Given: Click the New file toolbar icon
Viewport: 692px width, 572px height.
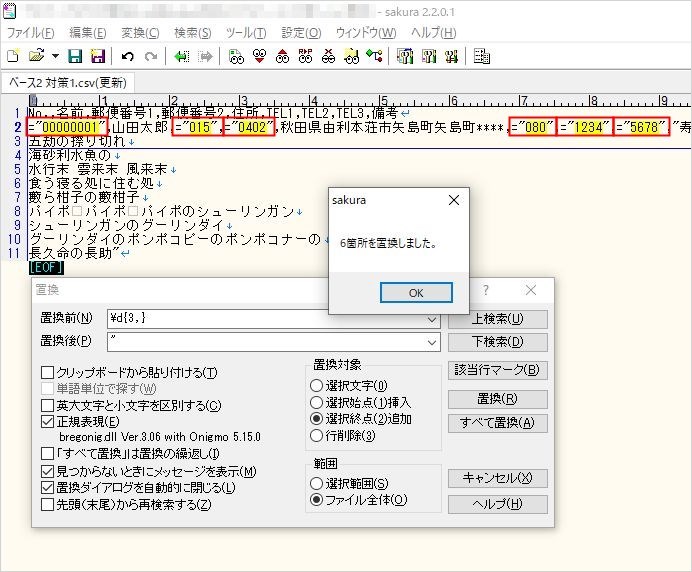Looking at the screenshot, I should pyautogui.click(x=13, y=56).
